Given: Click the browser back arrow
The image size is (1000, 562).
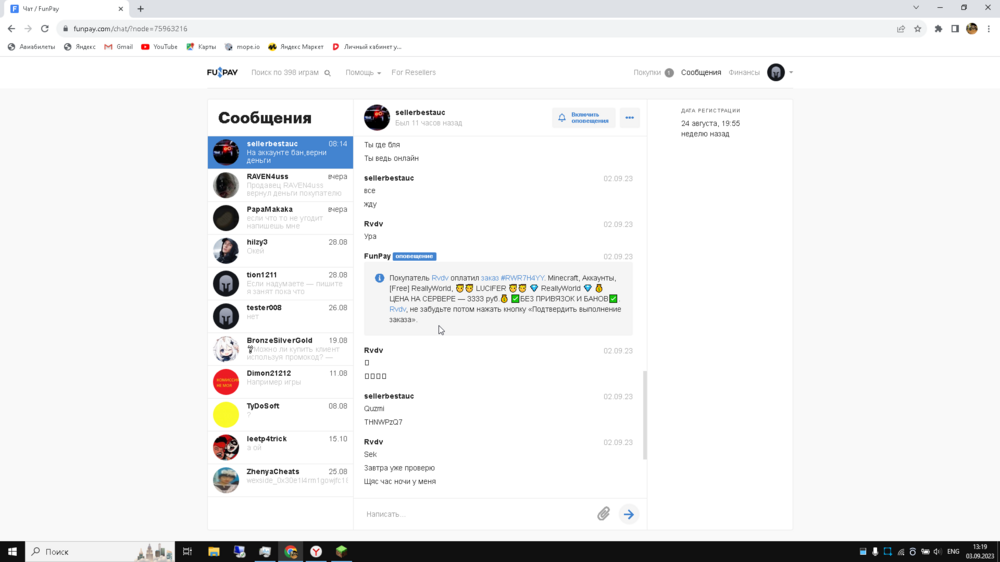Looking at the screenshot, I should [x=11, y=29].
